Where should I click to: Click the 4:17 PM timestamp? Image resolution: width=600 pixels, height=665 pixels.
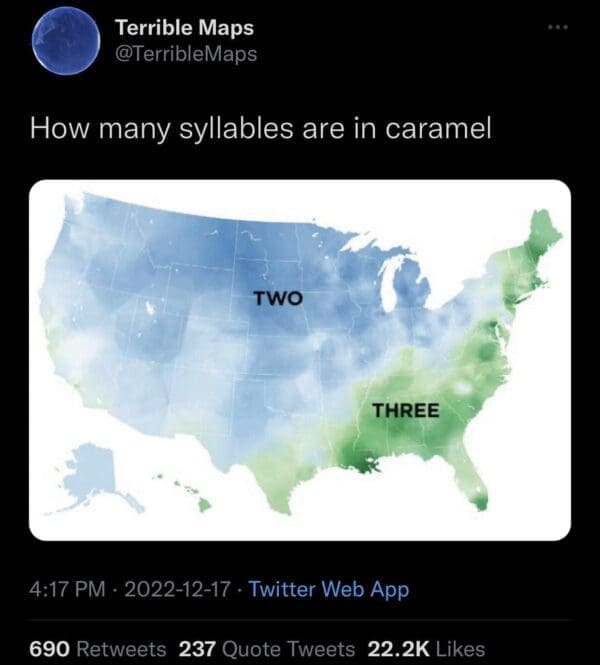point(65,589)
